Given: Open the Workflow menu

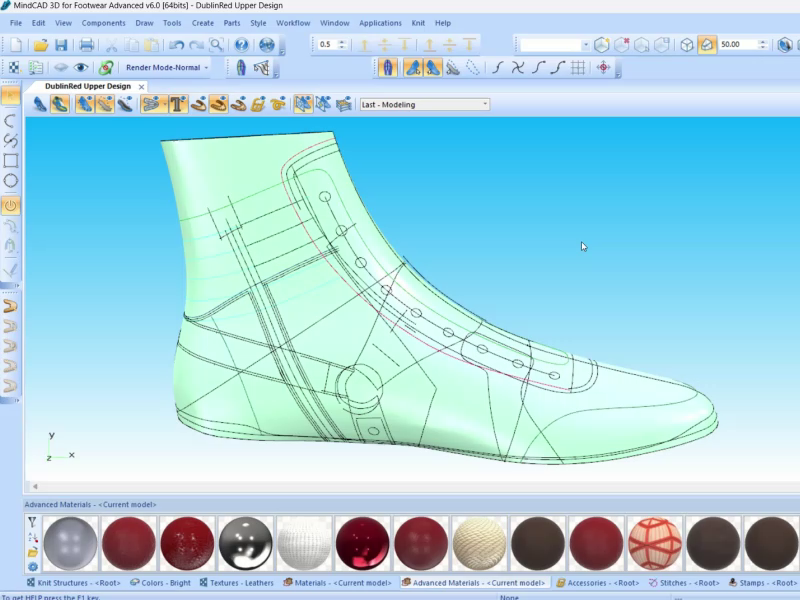Looking at the screenshot, I should pyautogui.click(x=293, y=23).
